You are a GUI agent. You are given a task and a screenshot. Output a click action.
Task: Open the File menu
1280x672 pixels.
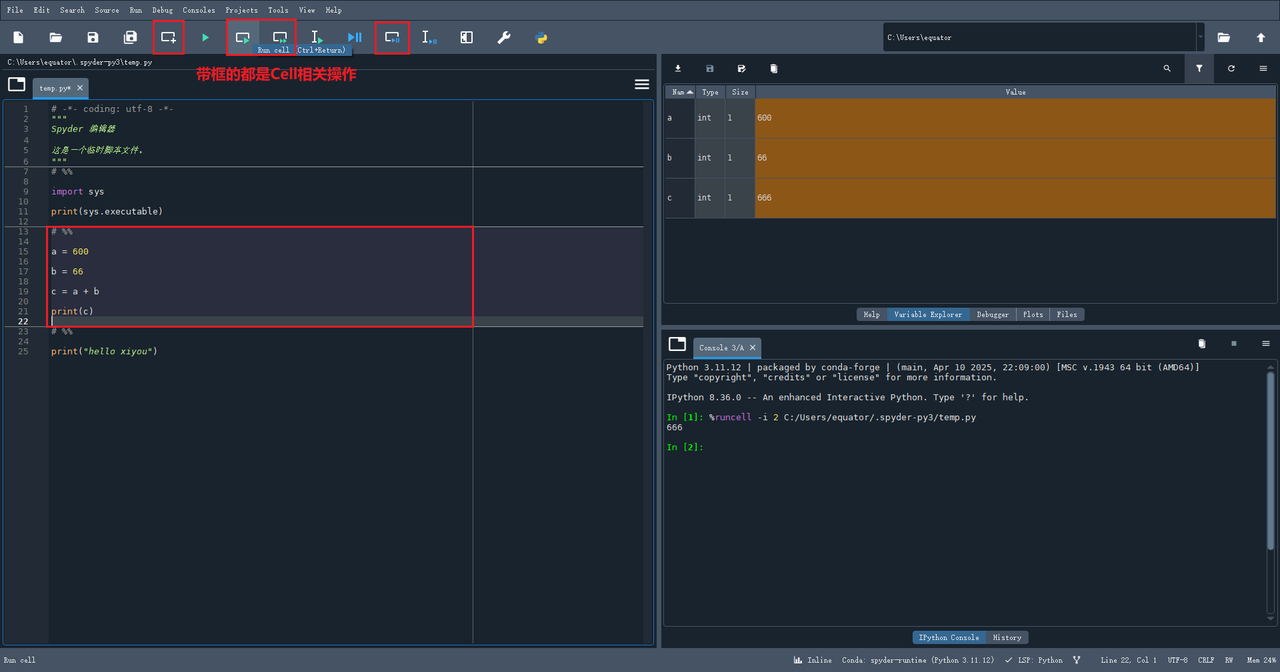(15, 10)
